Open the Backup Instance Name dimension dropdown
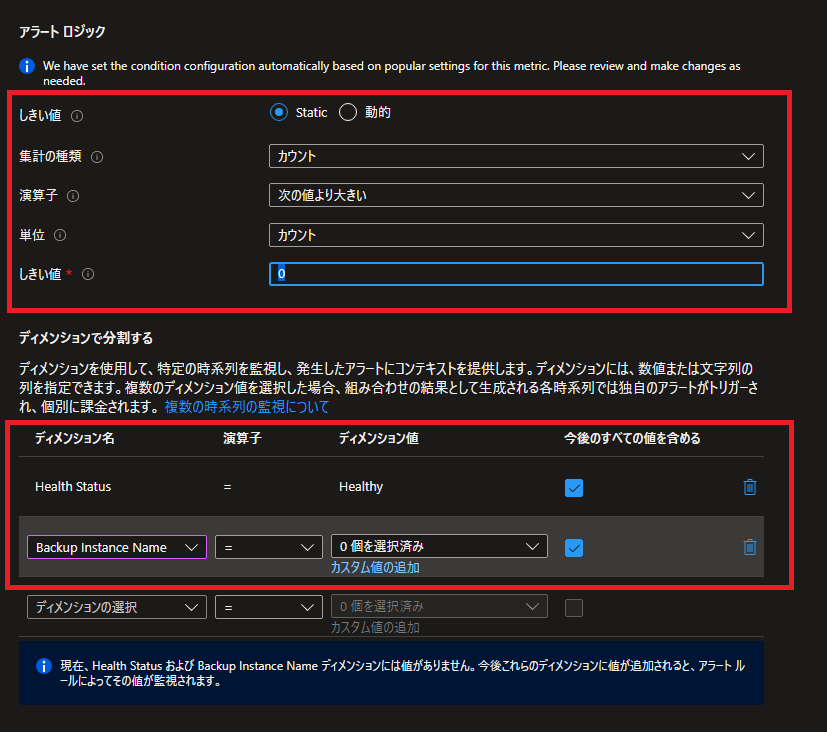The width and height of the screenshot is (827, 732). pyautogui.click(x=117, y=547)
